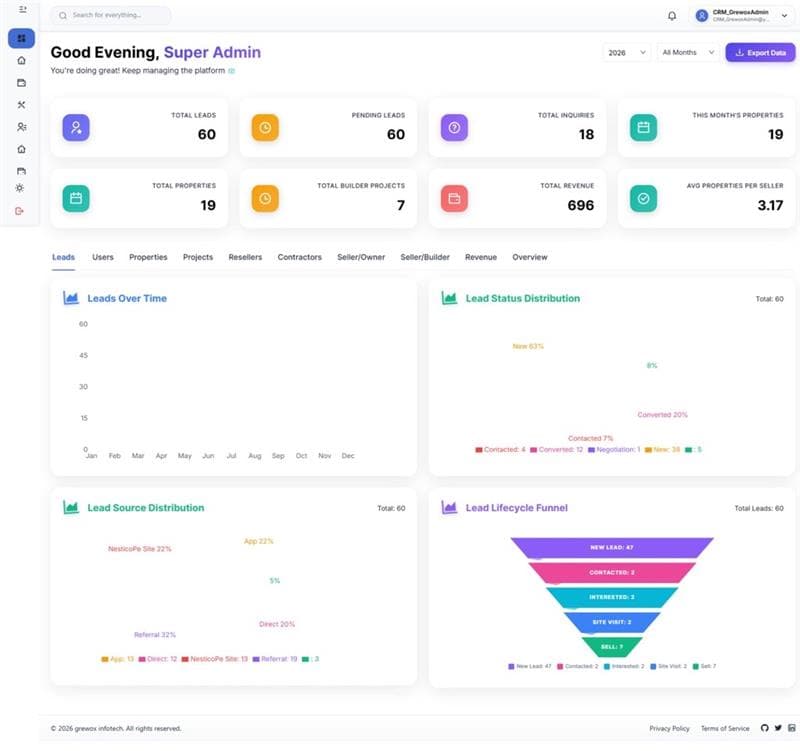The width and height of the screenshot is (800, 751).
Task: Collapse the sidebar using the top toggle icon
Action: [x=22, y=11]
